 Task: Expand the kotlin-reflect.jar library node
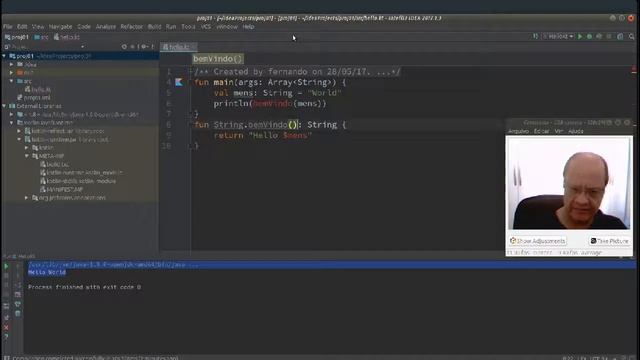coord(19,131)
